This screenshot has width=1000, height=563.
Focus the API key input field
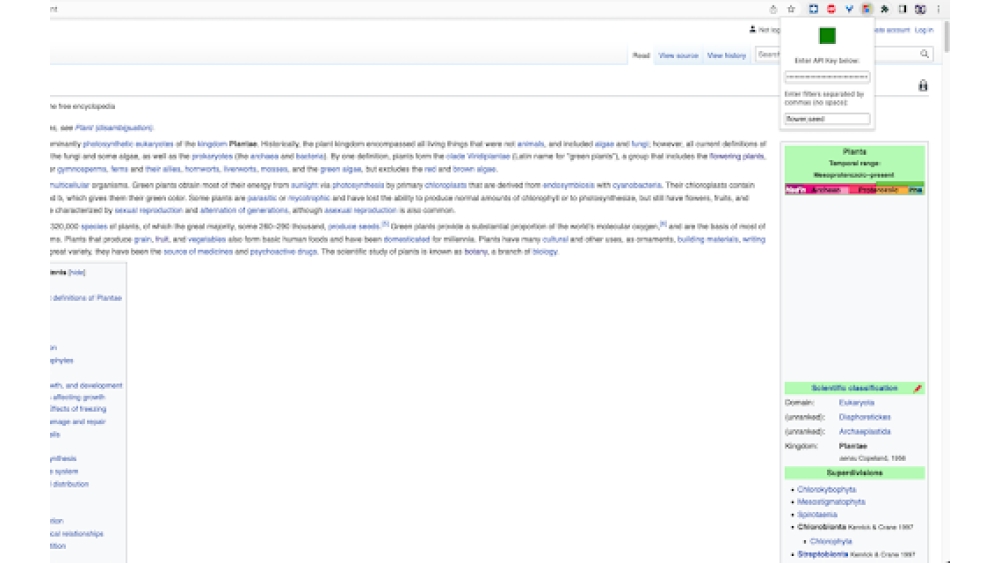point(827,77)
